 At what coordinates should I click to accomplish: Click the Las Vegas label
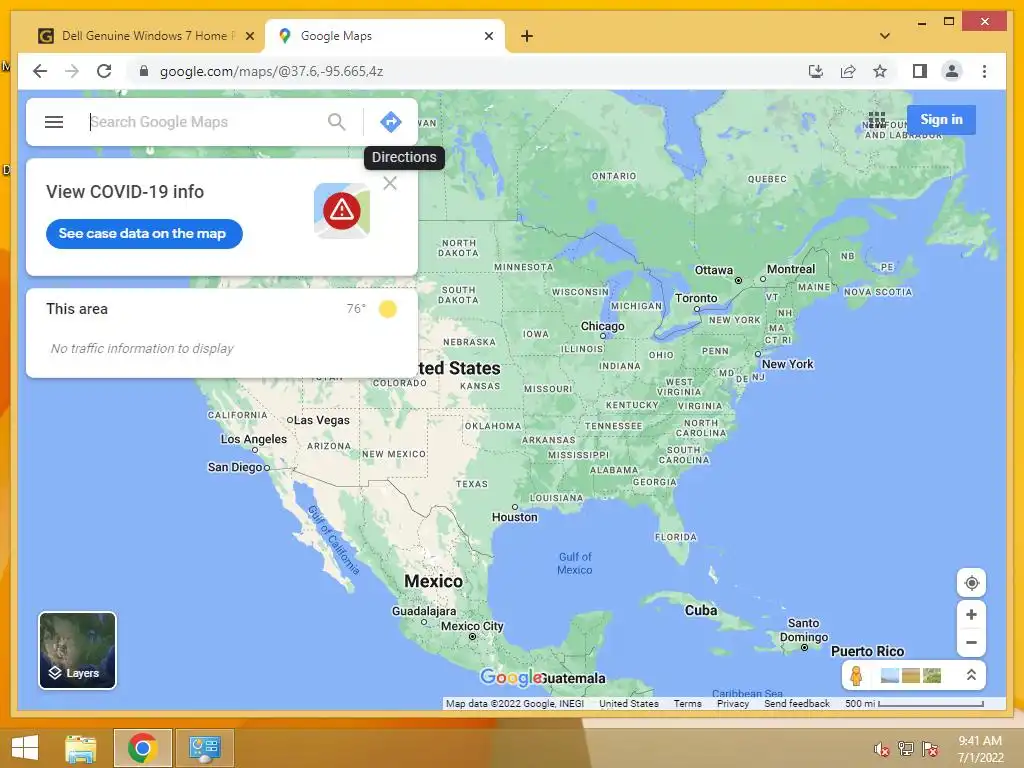pos(321,420)
